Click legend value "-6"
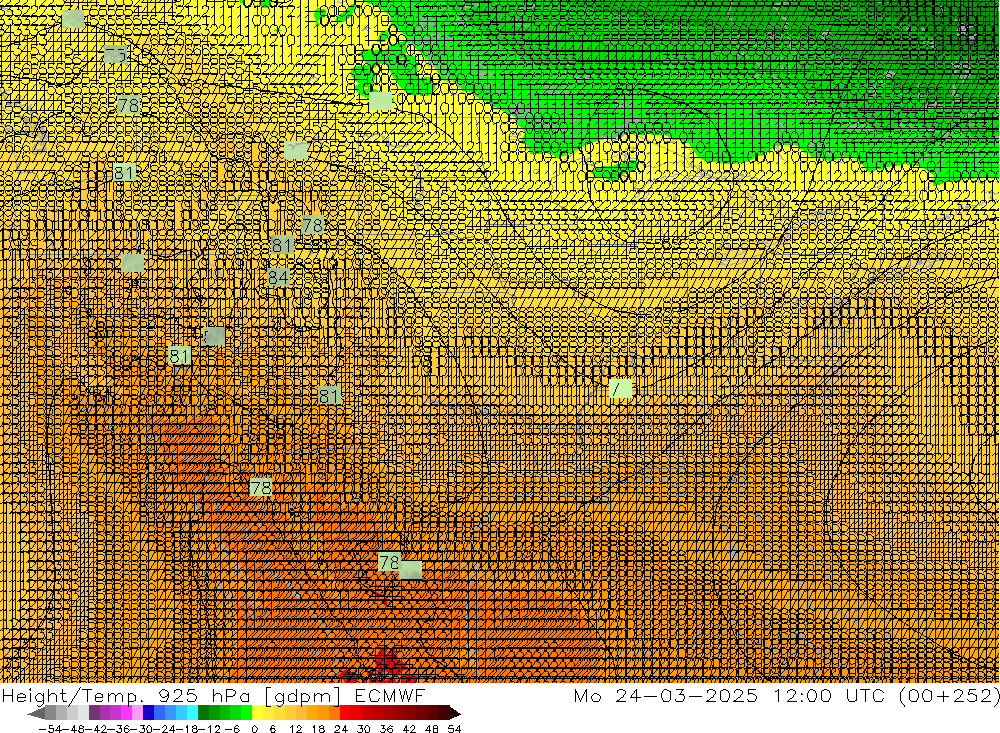1000x733 pixels. coord(232,729)
